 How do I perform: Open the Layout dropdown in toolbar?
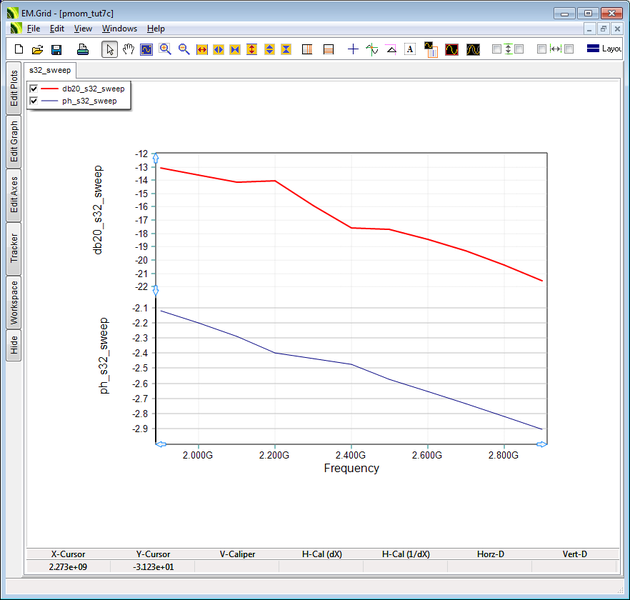coord(605,49)
